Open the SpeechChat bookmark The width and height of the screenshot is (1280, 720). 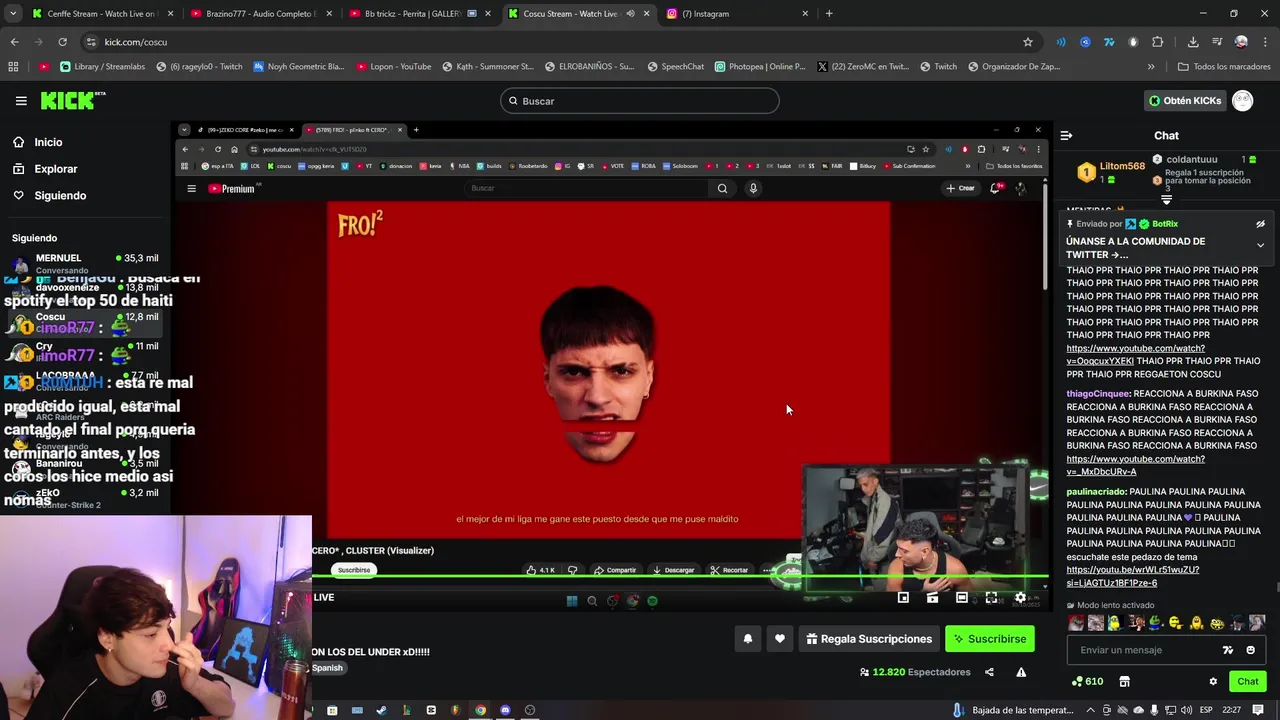(x=675, y=67)
